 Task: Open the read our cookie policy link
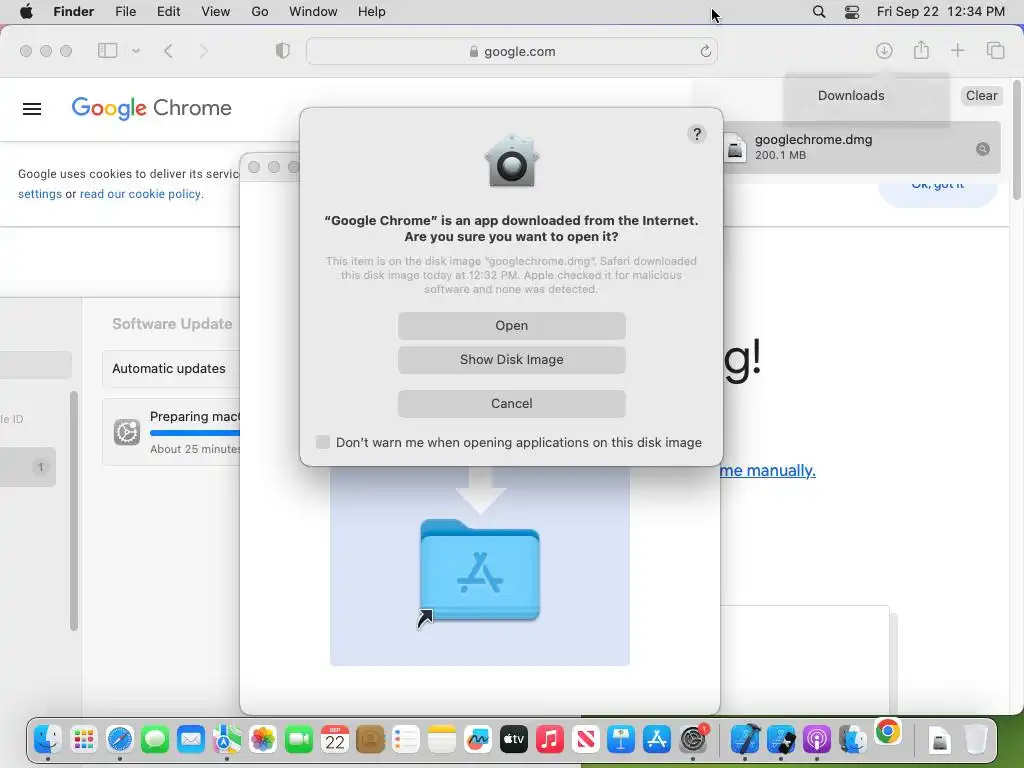tap(140, 194)
